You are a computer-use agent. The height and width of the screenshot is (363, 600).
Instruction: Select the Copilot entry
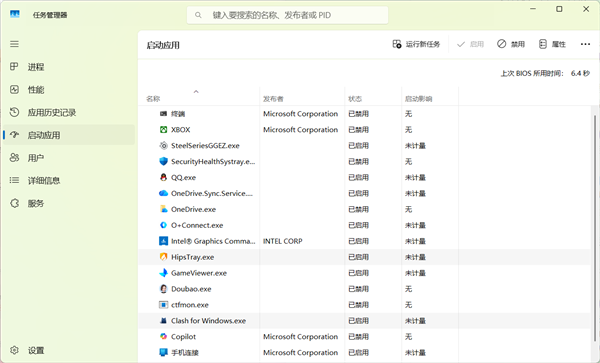tap(183, 337)
